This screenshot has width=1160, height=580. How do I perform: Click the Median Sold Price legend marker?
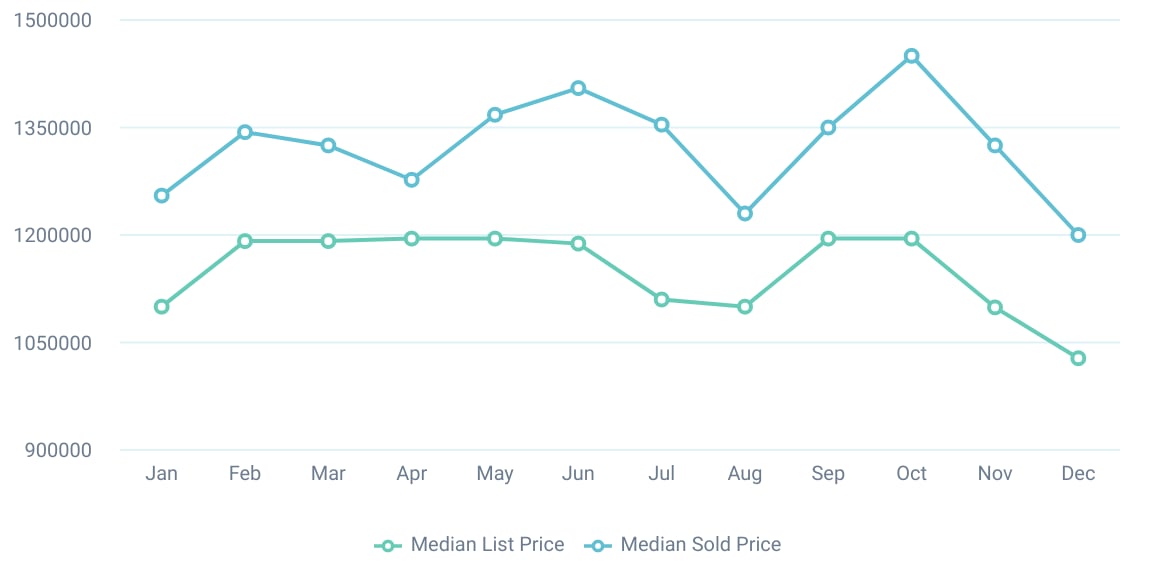tap(599, 546)
